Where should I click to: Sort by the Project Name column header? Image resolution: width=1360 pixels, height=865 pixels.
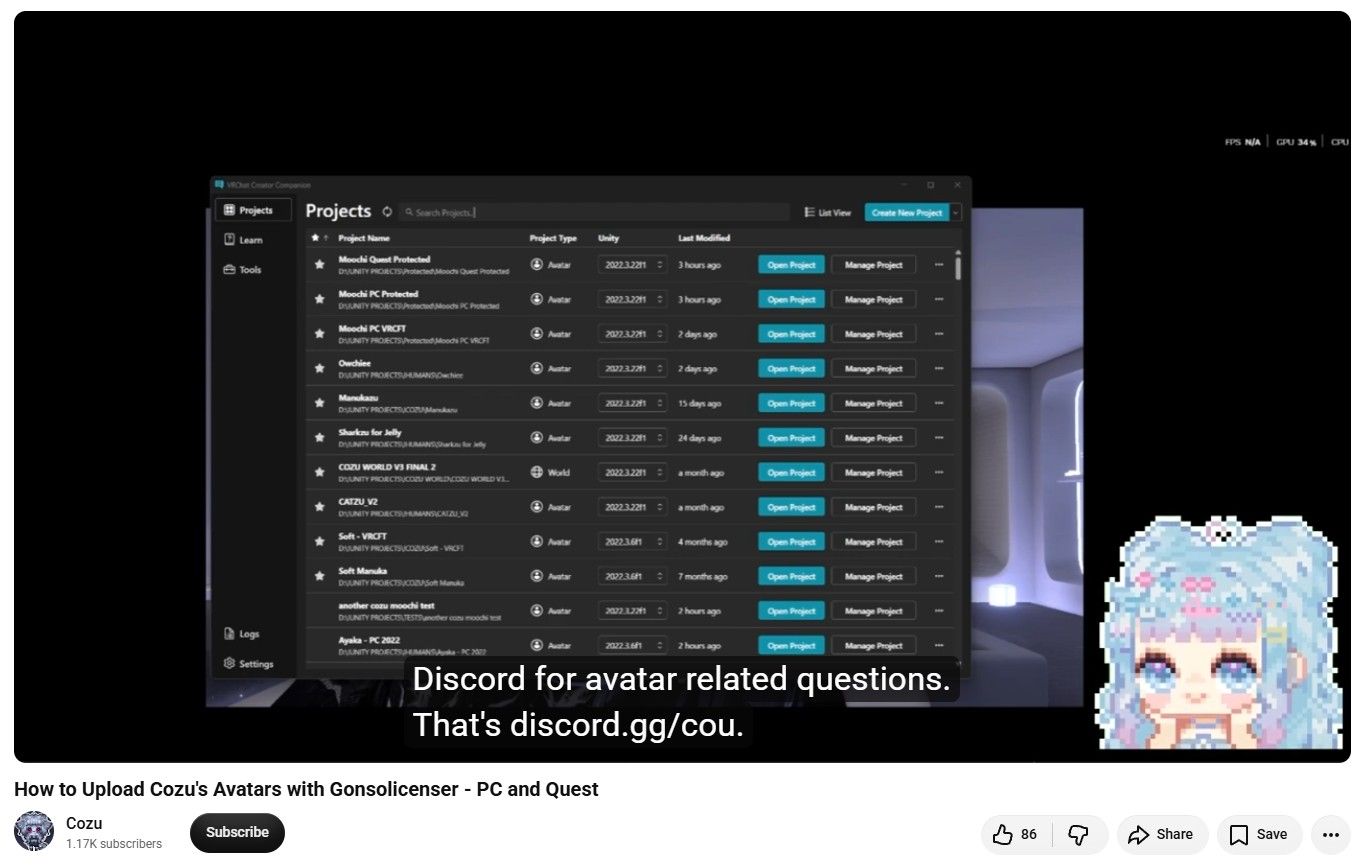364,238
